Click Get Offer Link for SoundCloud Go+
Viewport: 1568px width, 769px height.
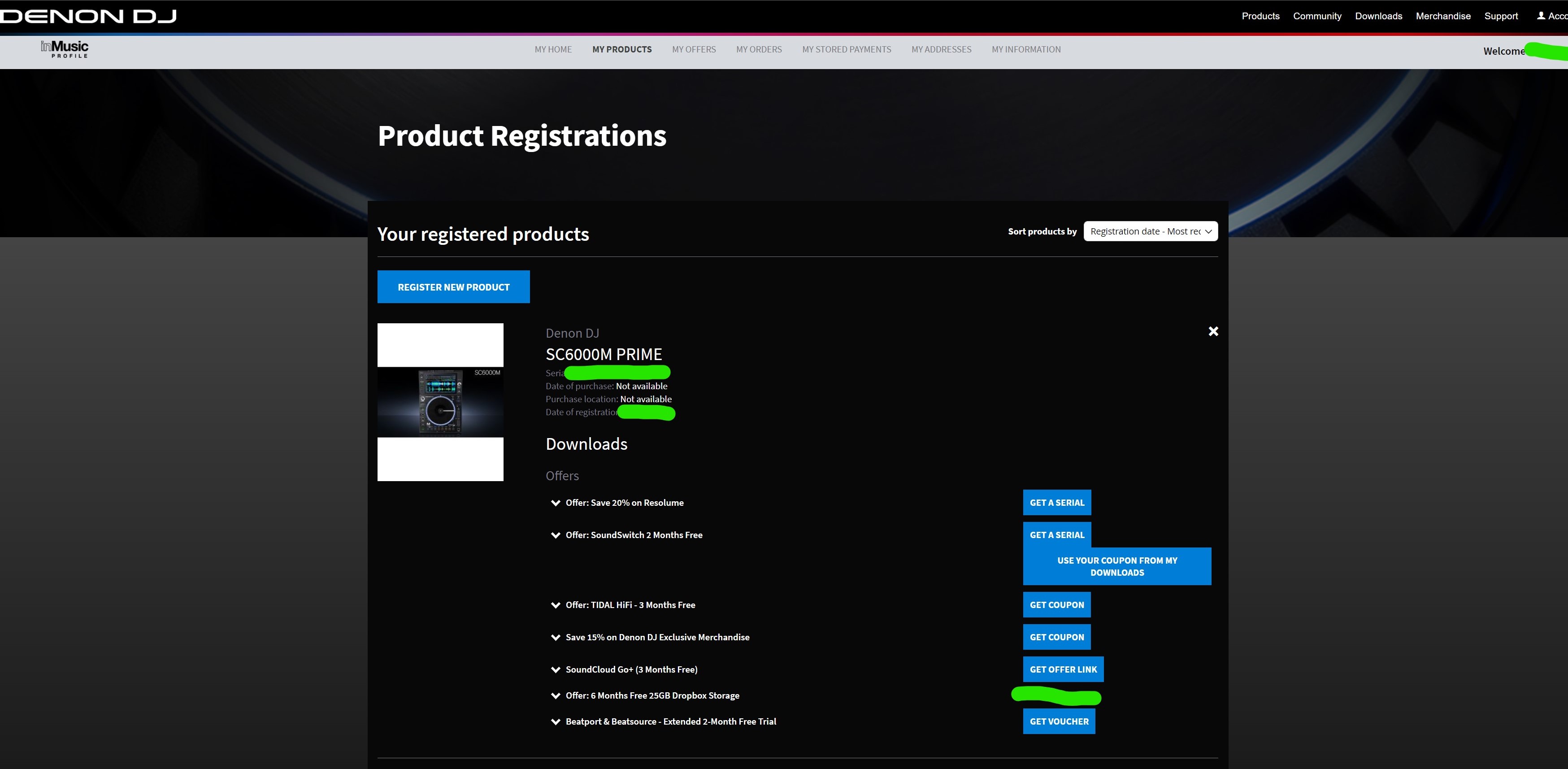pos(1063,670)
